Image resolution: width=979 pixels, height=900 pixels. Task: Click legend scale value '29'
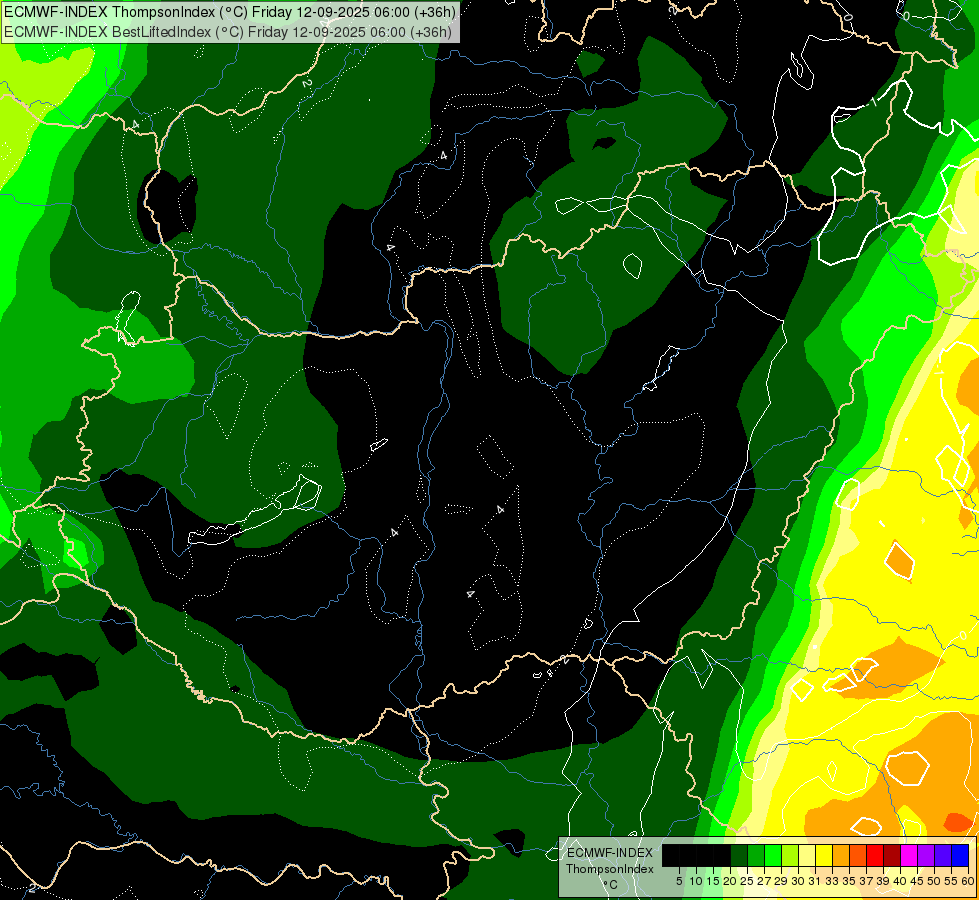pos(781,881)
